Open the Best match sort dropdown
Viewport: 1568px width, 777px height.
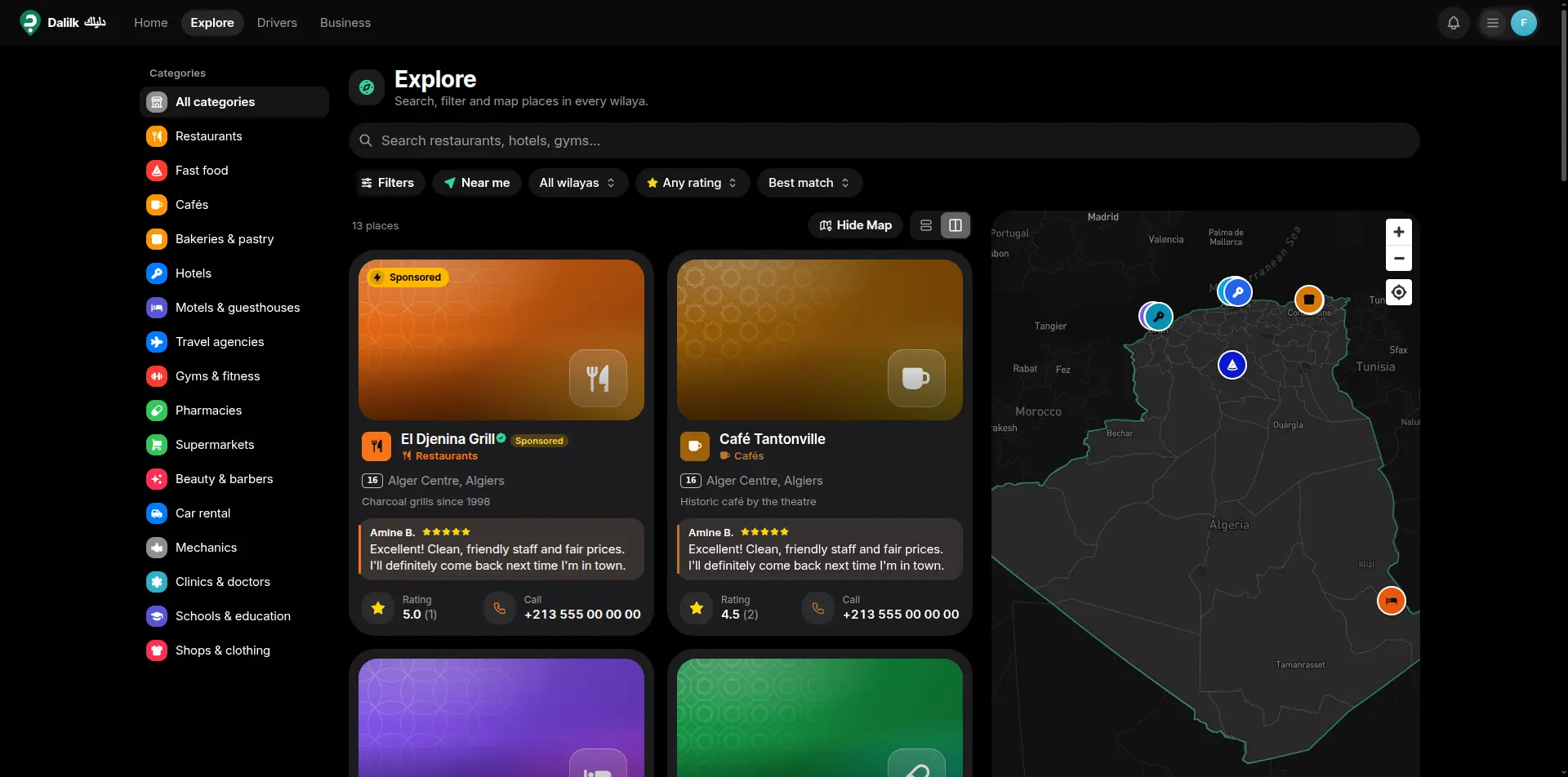(809, 183)
